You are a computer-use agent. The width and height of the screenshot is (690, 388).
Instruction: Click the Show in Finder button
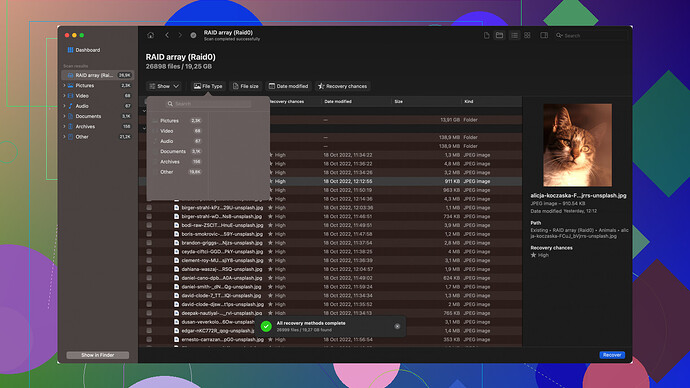pyautogui.click(x=98, y=355)
